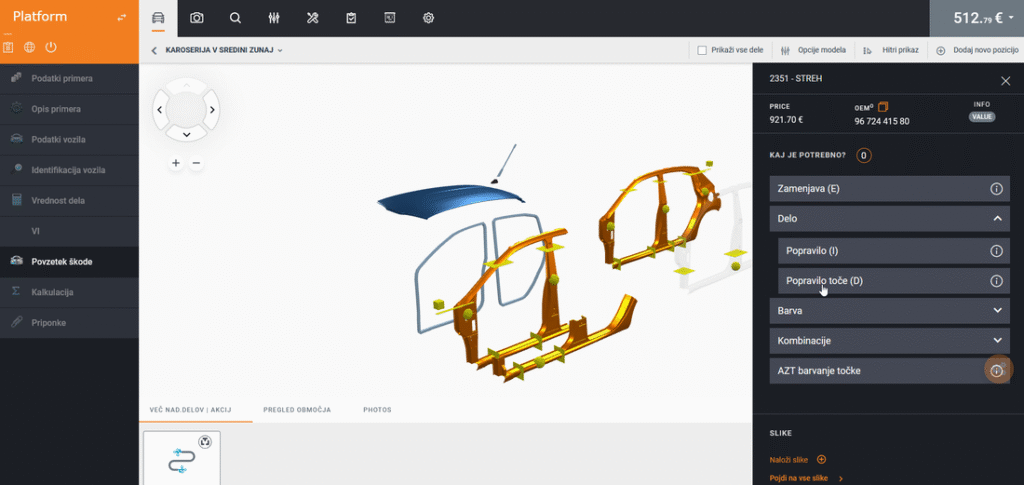Open the settings gear in top toolbar
The height and width of the screenshot is (485, 1024).
(428, 18)
